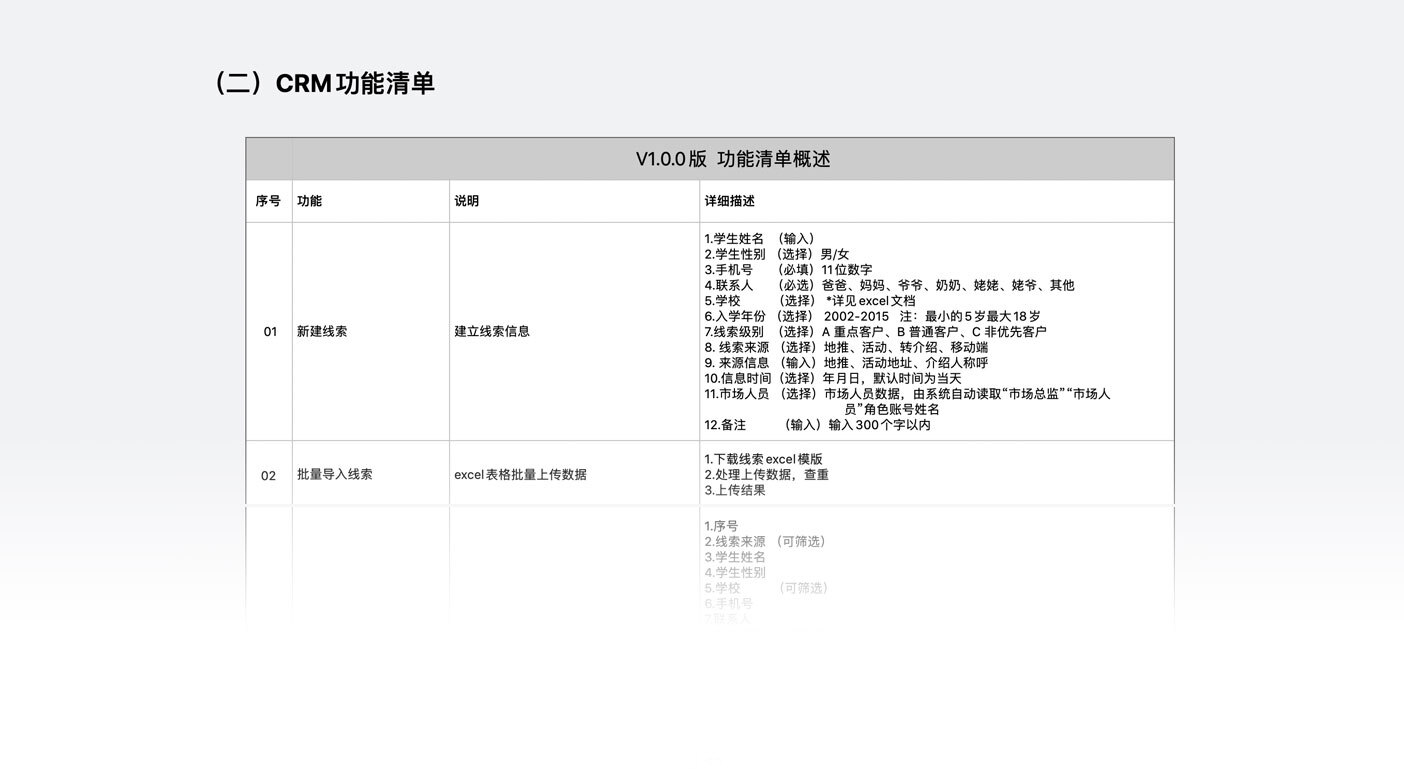Select the row number 02 cell
1404x776 pixels.
(x=268, y=474)
